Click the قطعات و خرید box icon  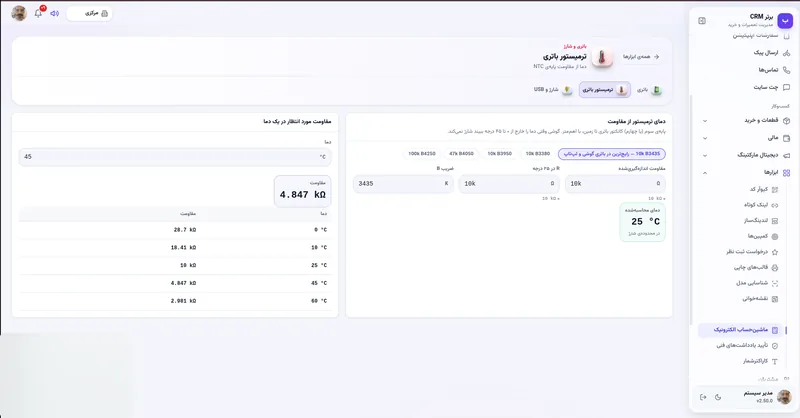tap(786, 121)
